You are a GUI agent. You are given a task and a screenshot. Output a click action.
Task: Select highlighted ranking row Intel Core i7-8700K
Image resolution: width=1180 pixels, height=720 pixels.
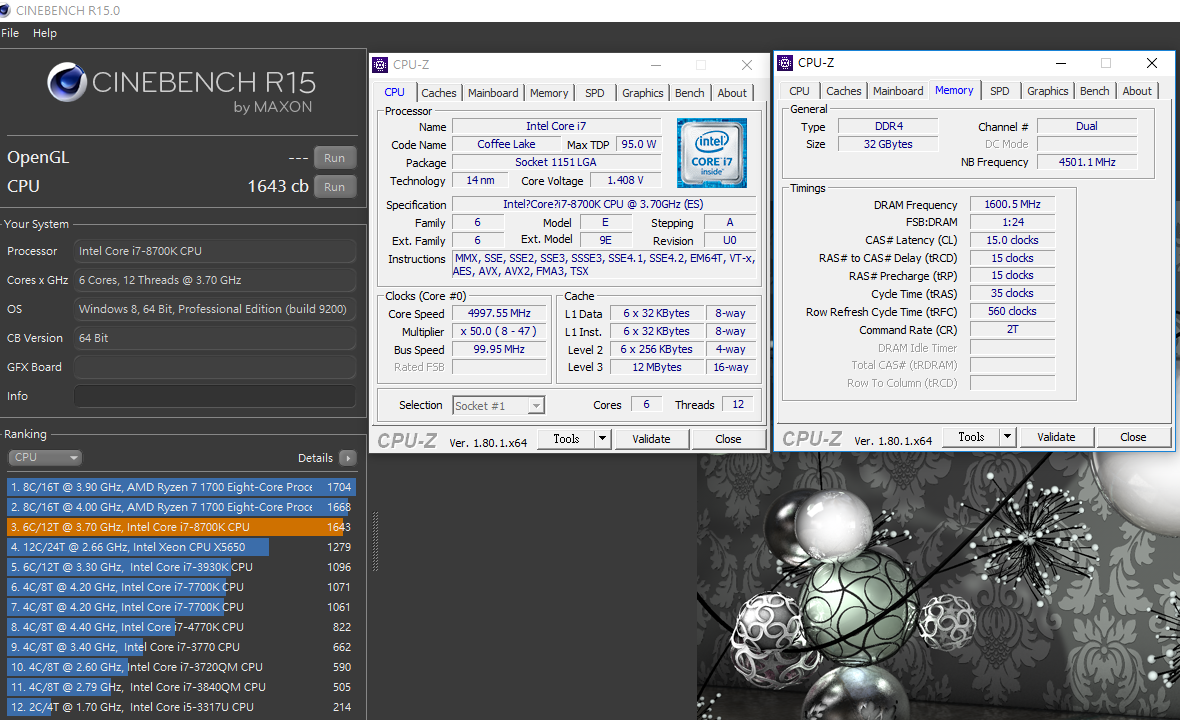181,527
